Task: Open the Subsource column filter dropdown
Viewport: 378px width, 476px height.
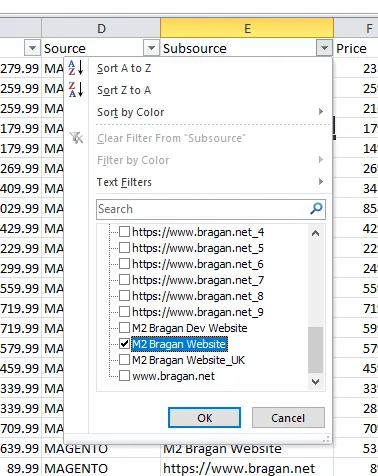Action: (x=324, y=48)
